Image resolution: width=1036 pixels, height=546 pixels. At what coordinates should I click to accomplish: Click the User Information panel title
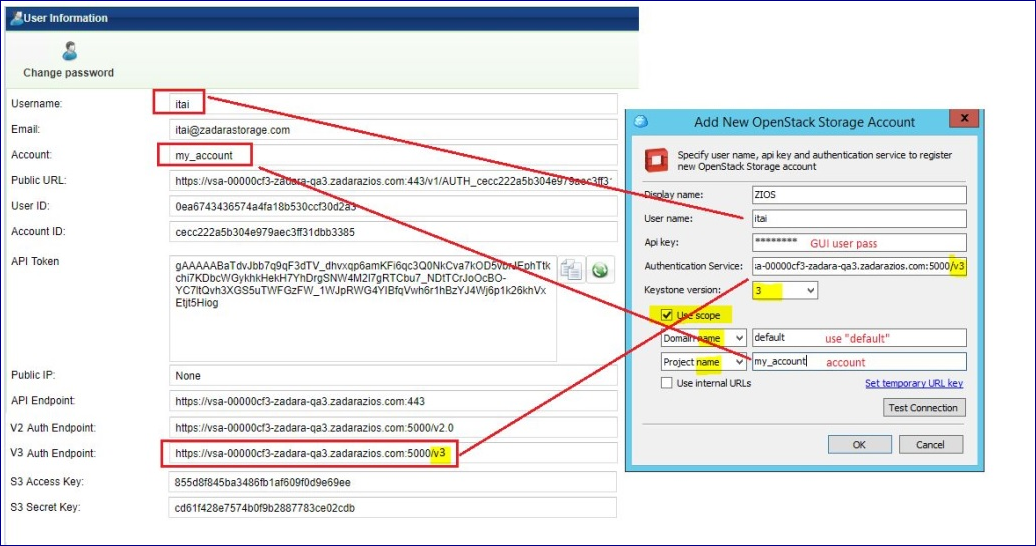point(65,18)
